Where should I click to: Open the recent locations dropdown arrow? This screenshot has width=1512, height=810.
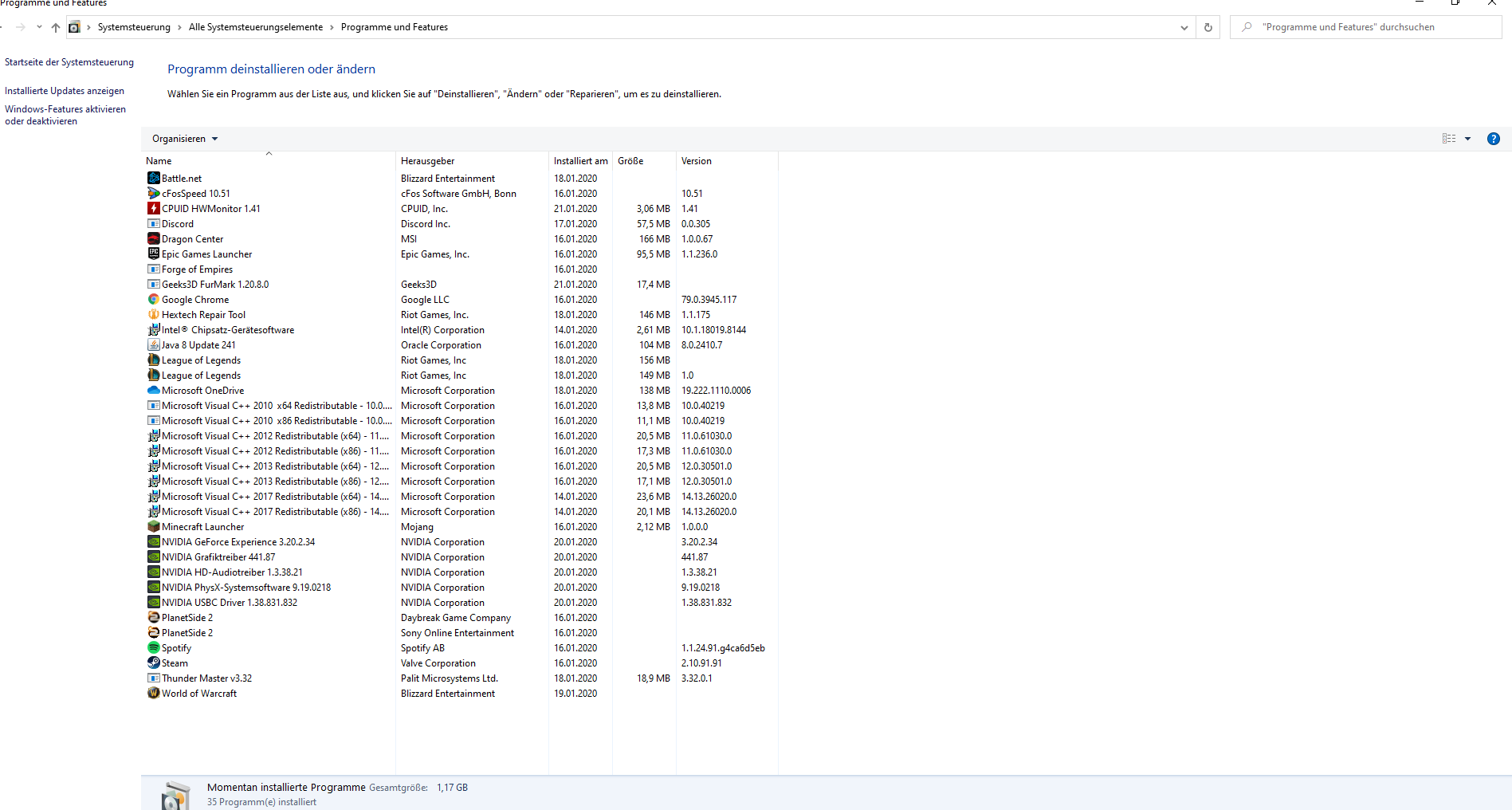pos(39,27)
